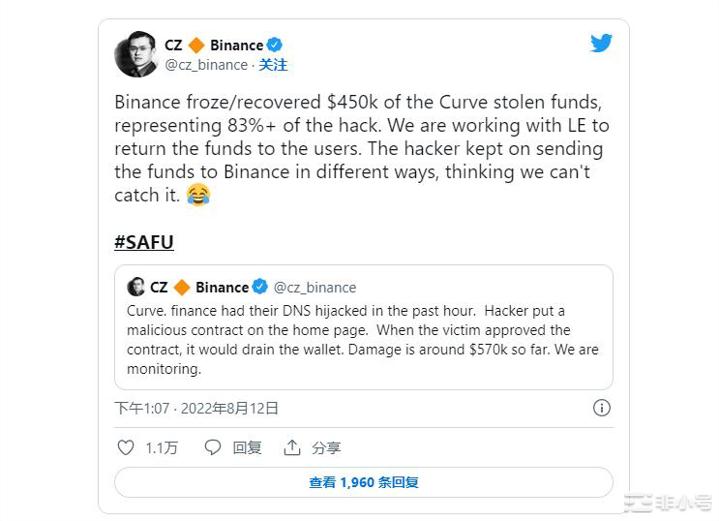Image resolution: width=719 pixels, height=521 pixels.
Task: Open CZ's profile avatar picture
Action: tap(135, 54)
